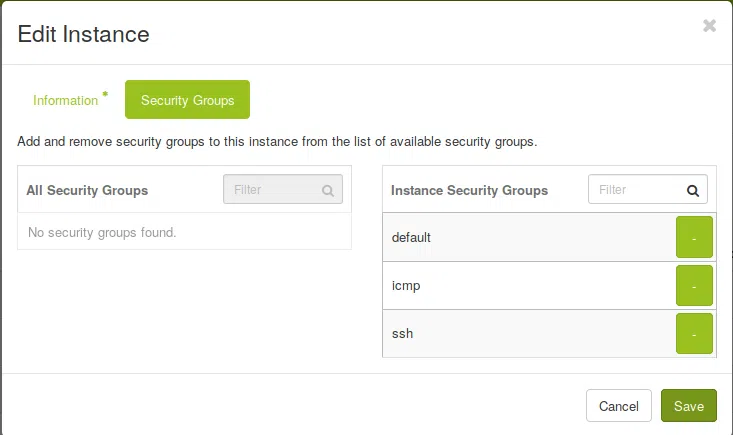This screenshot has height=435, width=733.
Task: Close the Edit Instance dialog
Action: (x=709, y=26)
